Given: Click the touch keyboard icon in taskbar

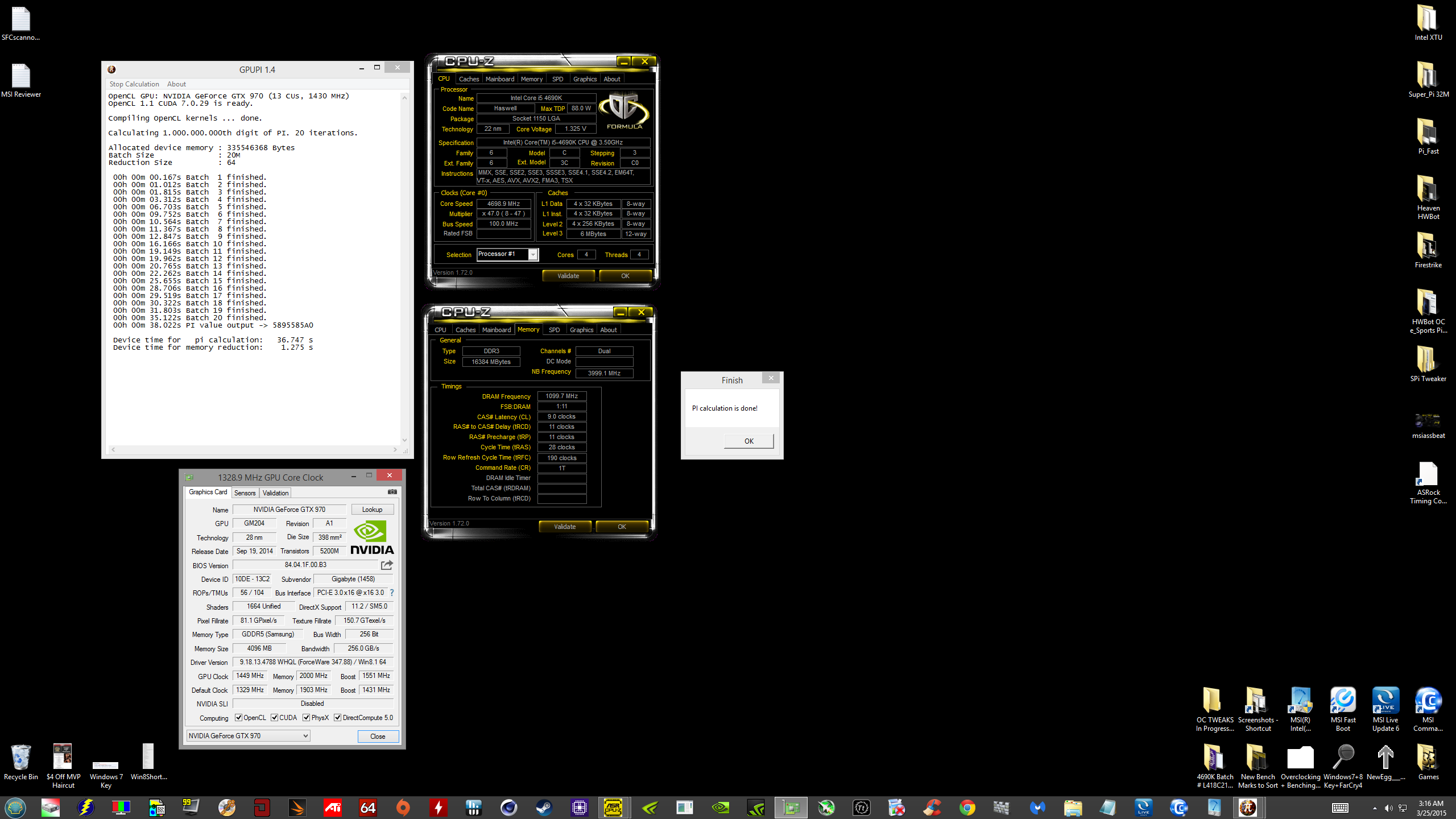Looking at the screenshot, I should 1340,808.
